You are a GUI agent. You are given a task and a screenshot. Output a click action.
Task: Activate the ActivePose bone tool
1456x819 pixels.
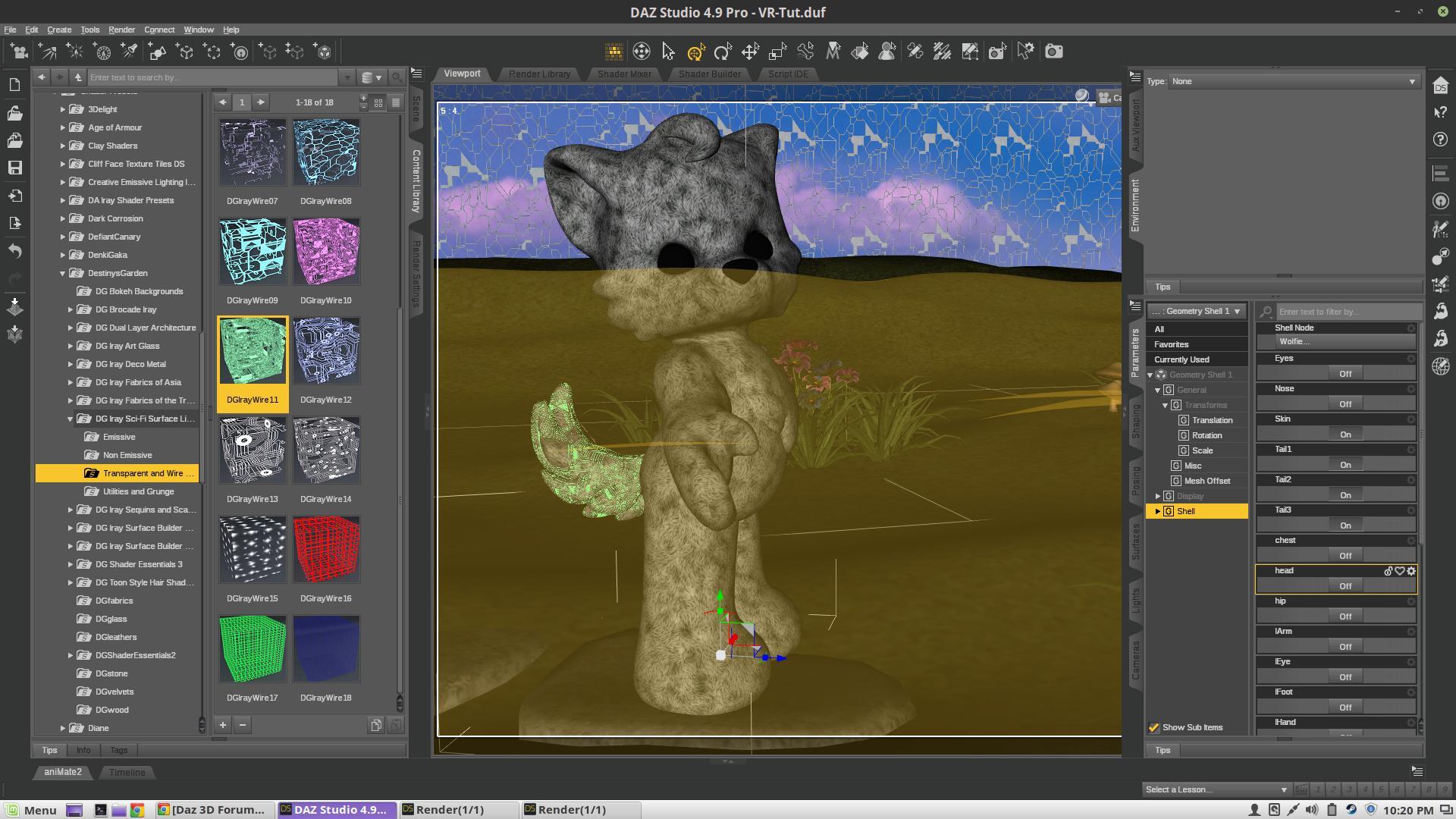pos(805,52)
